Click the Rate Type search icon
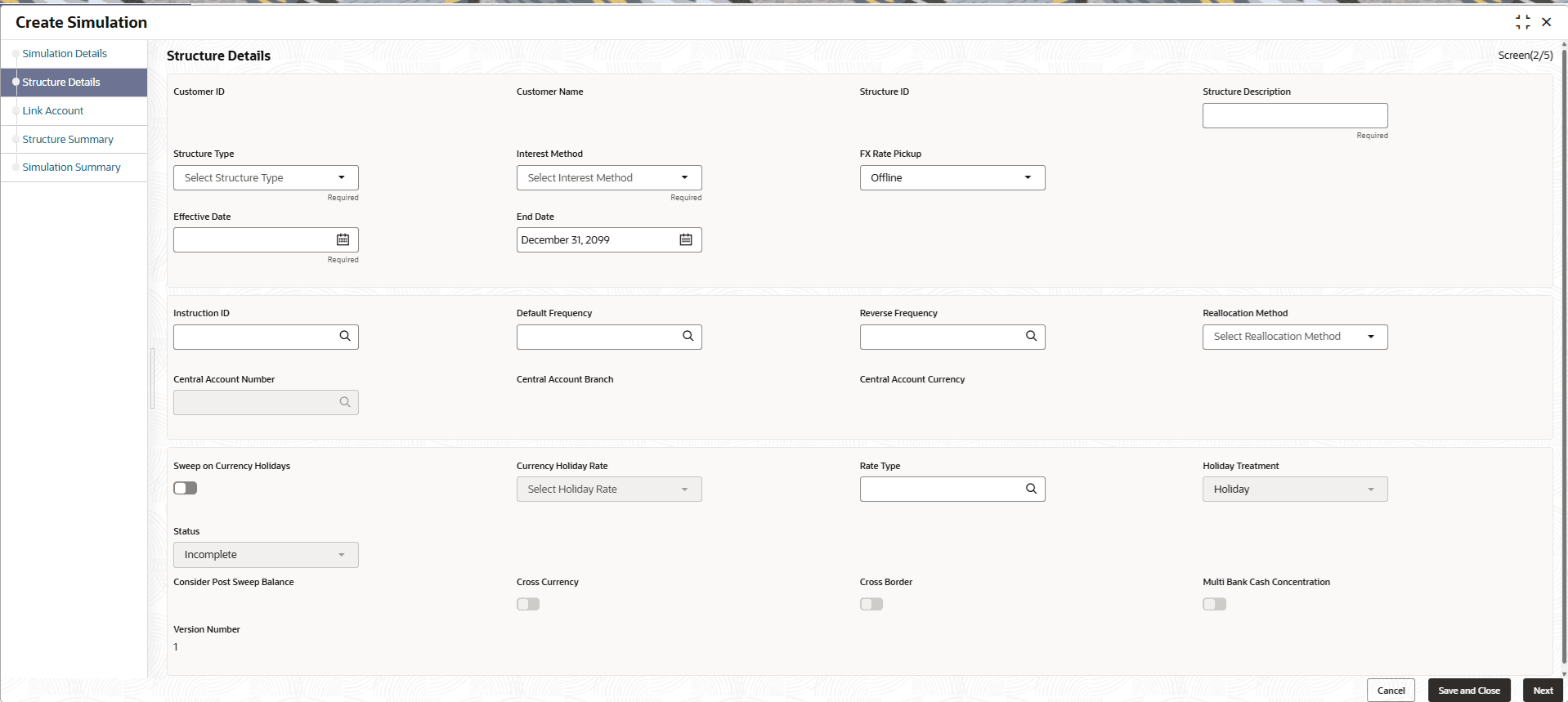This screenshot has width=1568, height=702. (x=1031, y=489)
